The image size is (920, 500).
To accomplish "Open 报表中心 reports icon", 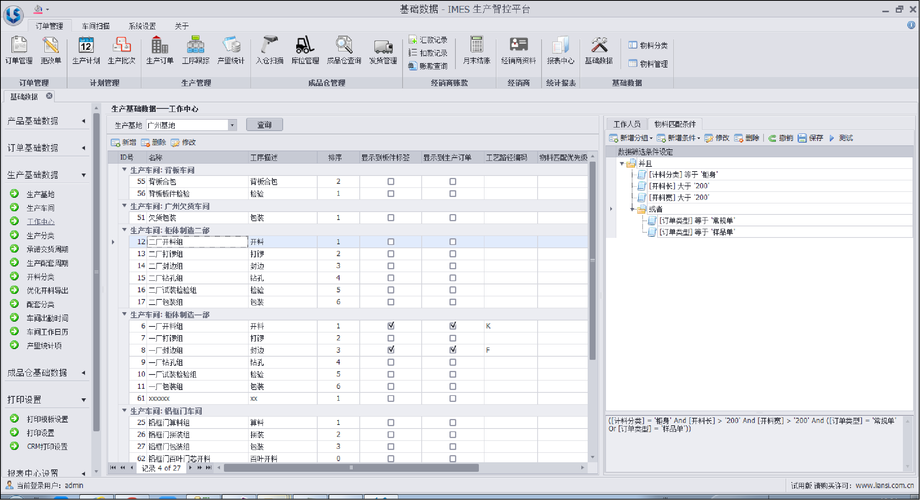I will [x=560, y=50].
